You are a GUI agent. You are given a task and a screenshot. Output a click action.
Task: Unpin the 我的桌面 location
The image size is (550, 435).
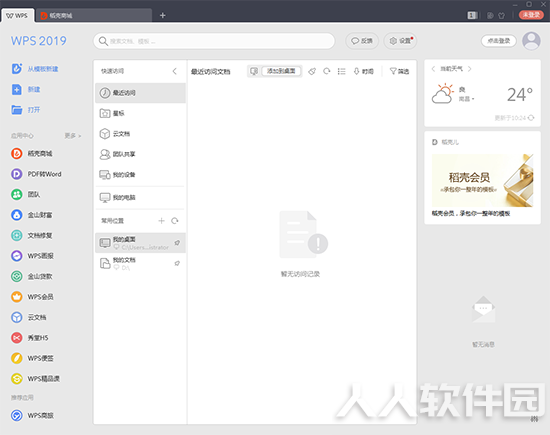point(177,243)
